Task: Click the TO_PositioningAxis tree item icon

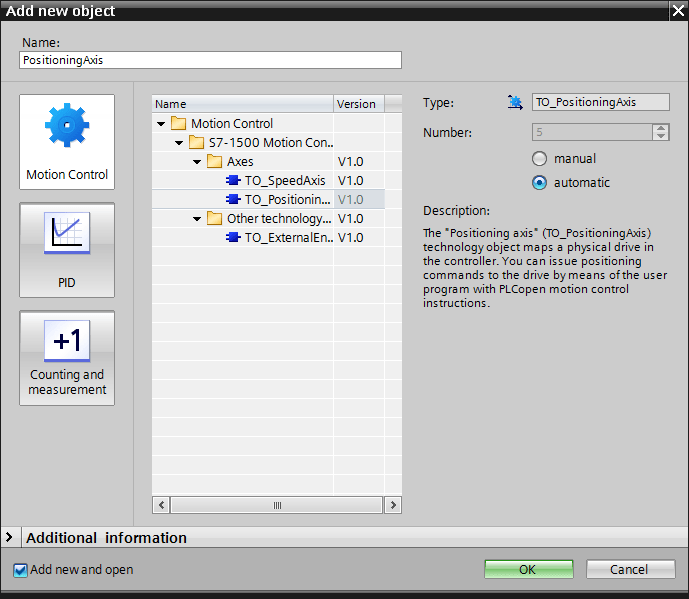Action: [233, 200]
